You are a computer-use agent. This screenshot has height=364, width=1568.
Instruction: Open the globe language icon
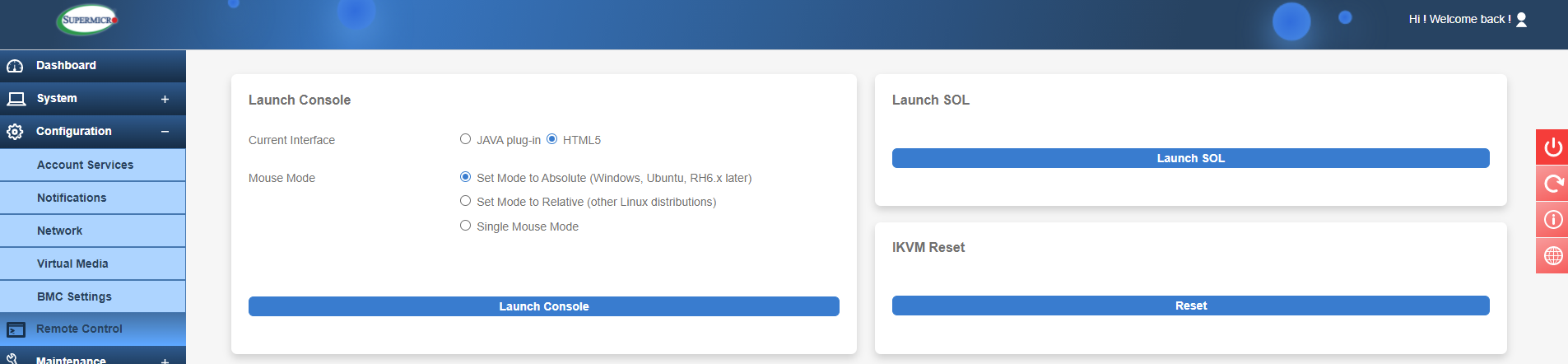tap(1552, 256)
